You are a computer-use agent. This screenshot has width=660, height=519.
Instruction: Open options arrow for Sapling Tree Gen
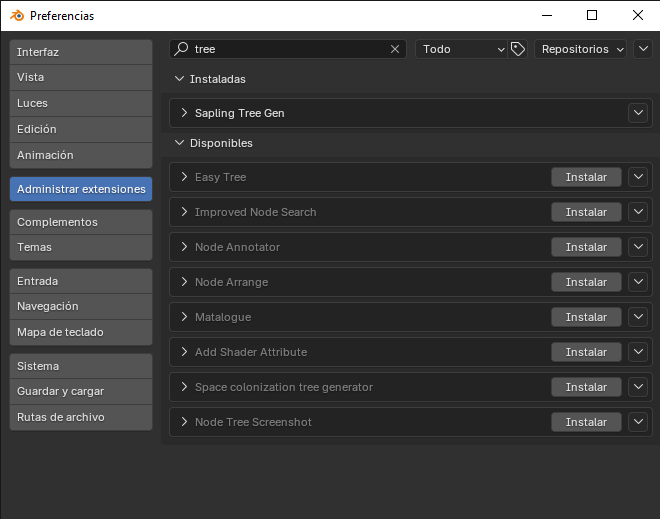(638, 113)
